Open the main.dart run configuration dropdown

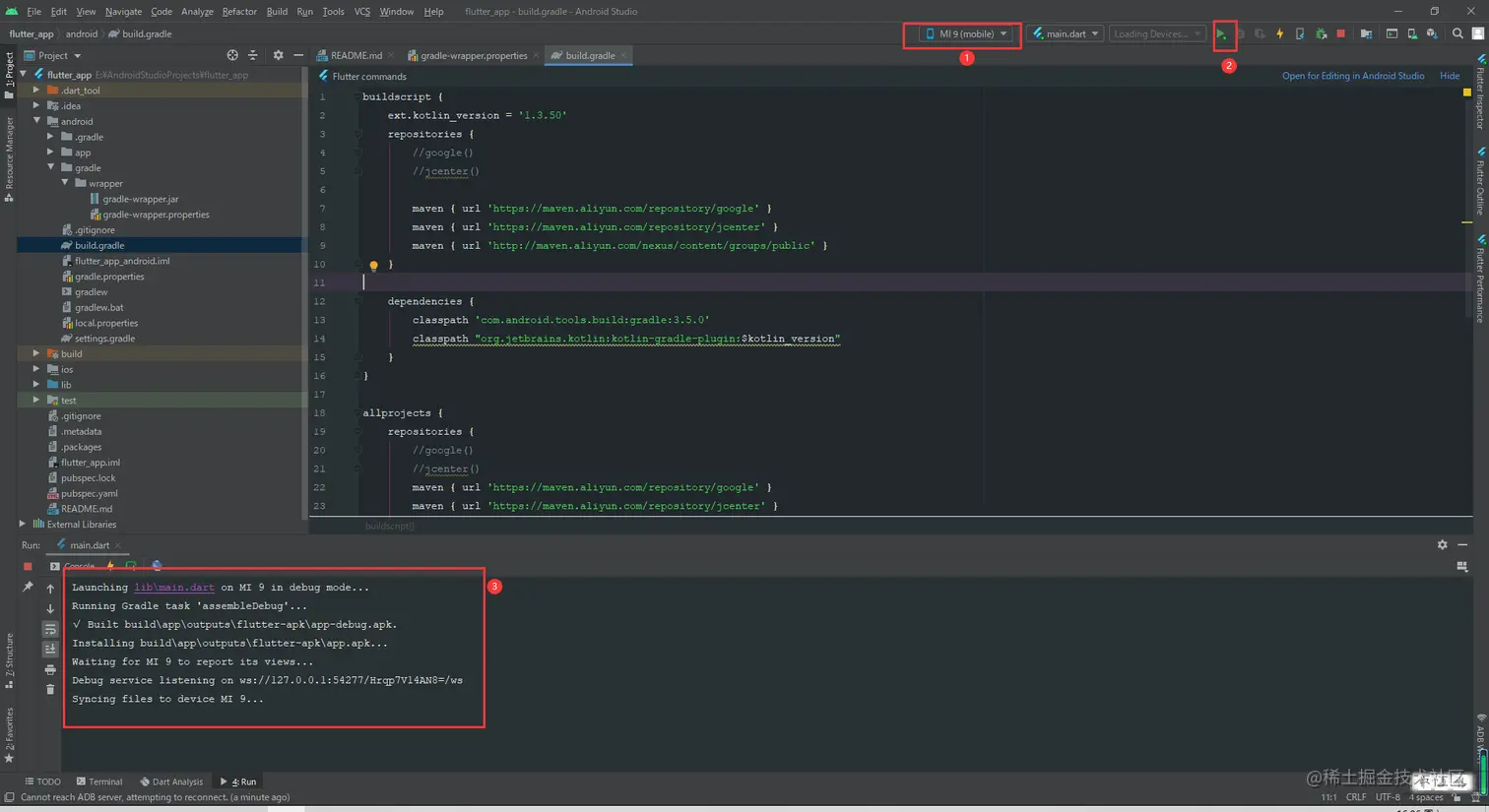[1065, 34]
